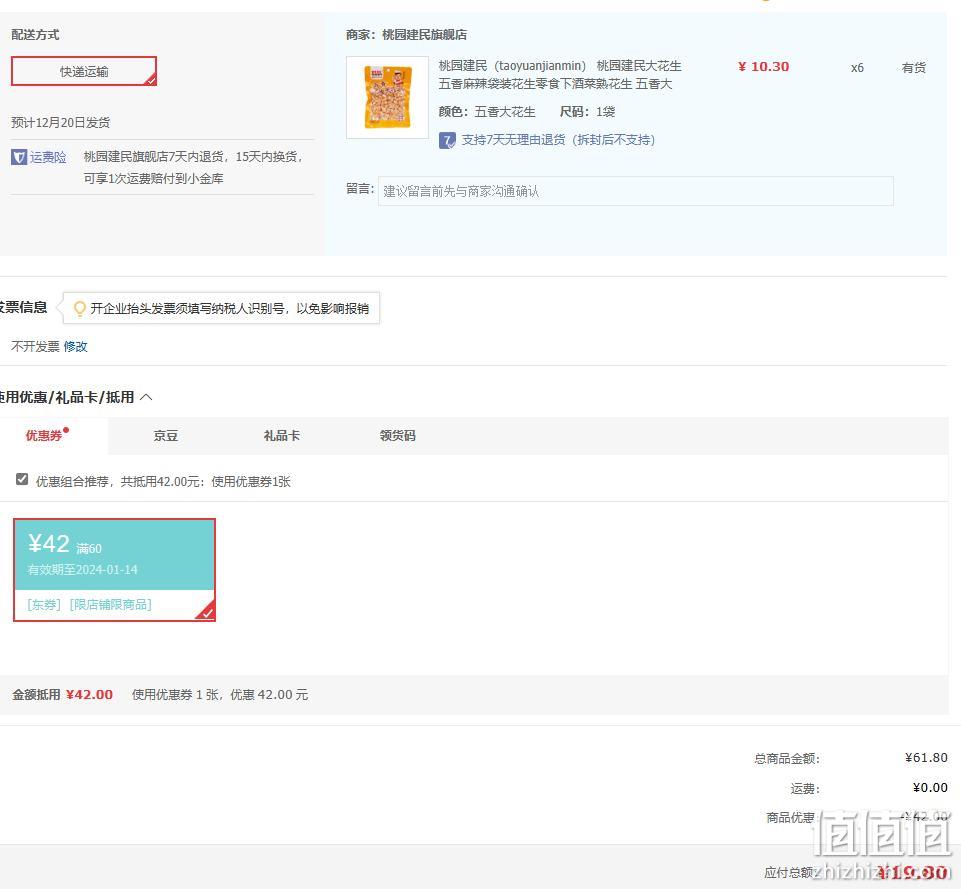Switch to 礼品卡 tab
Screen dimensions: 961x889
pyautogui.click(x=281, y=436)
